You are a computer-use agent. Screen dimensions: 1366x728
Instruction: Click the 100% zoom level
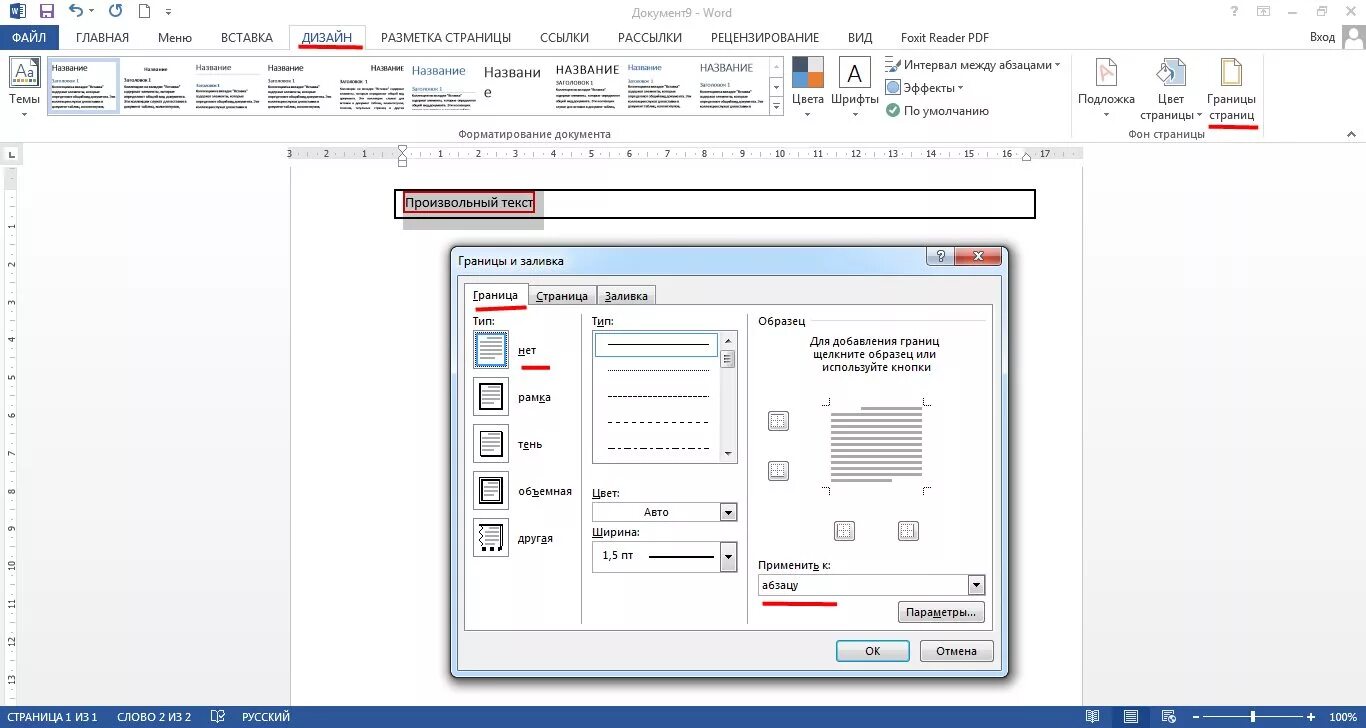point(1342,717)
